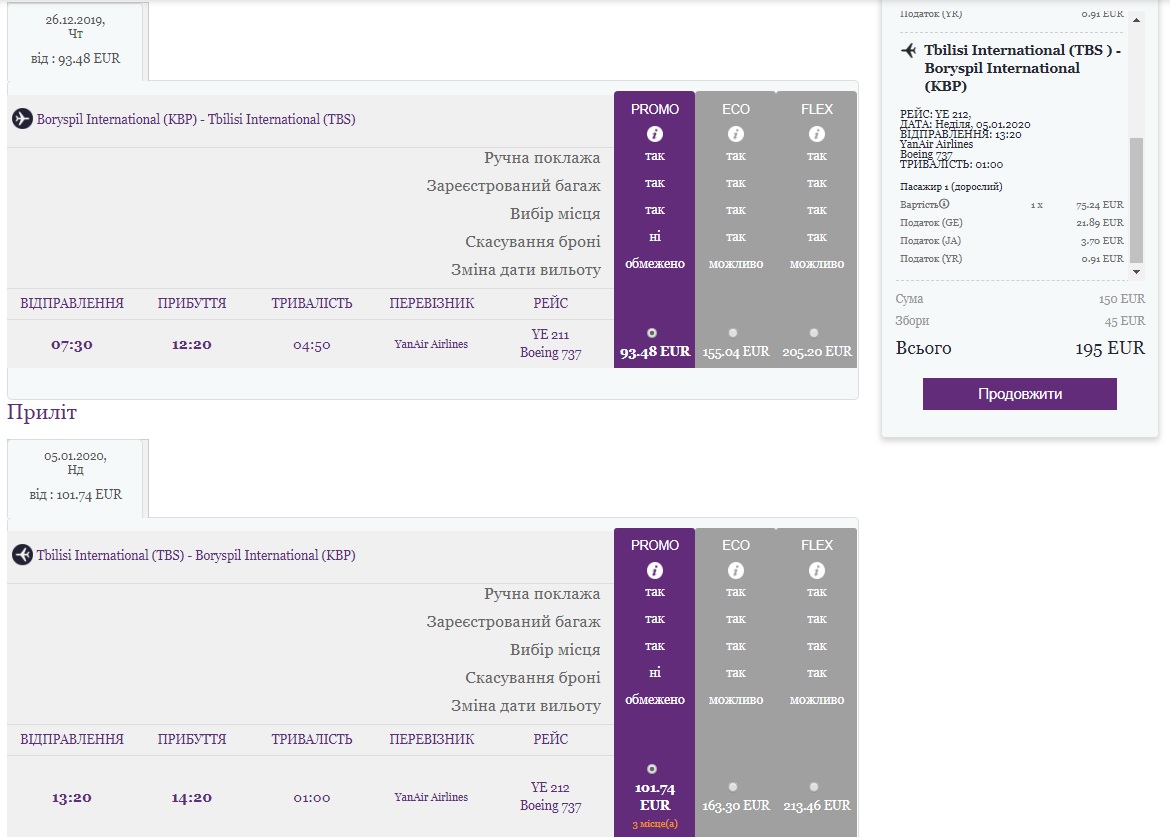Click the info icon next to Вартість
The width and height of the screenshot is (1170, 837).
944,204
